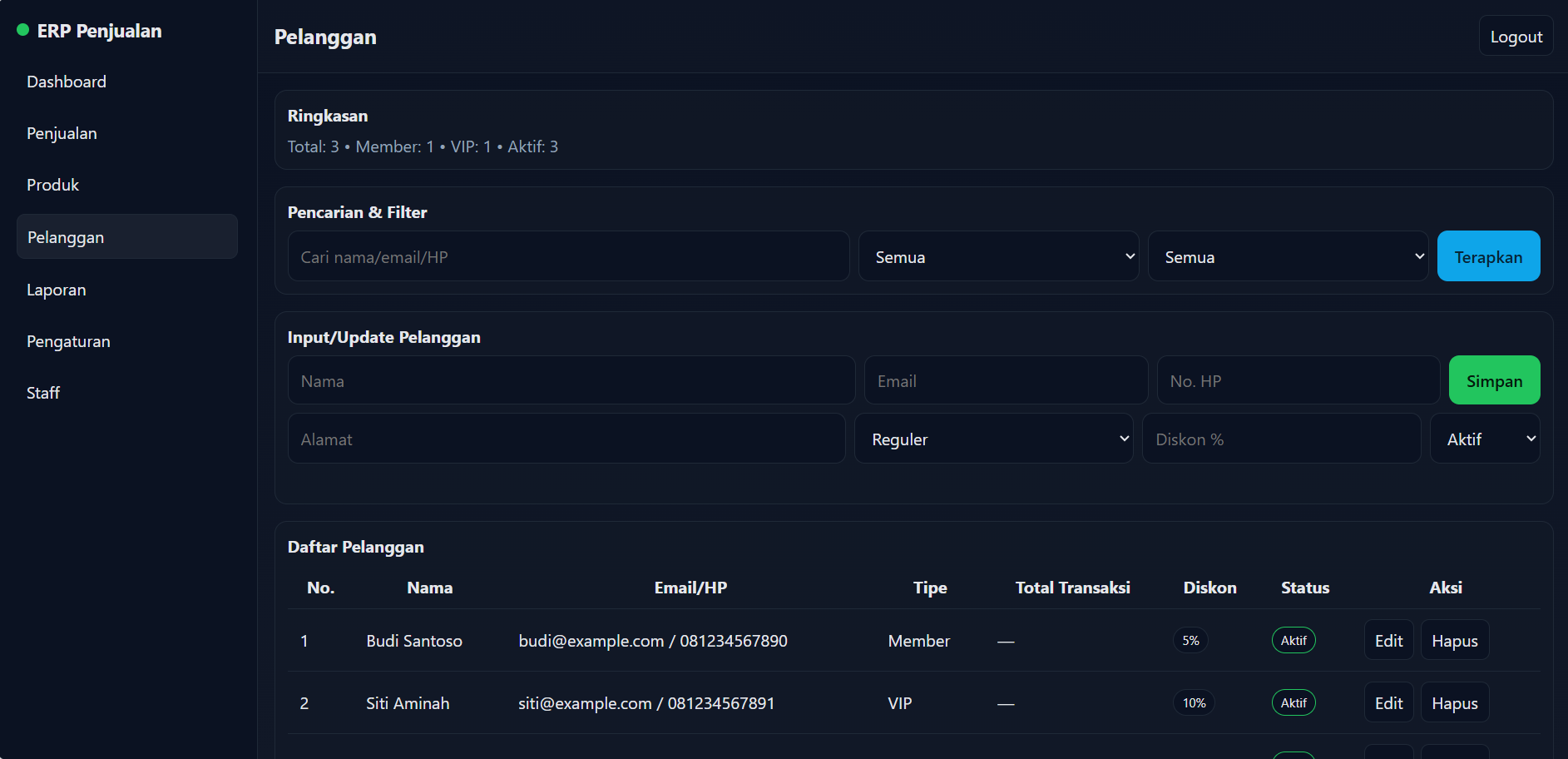Select Laporan from the sidebar
The width and height of the screenshot is (1568, 759).
(x=56, y=290)
